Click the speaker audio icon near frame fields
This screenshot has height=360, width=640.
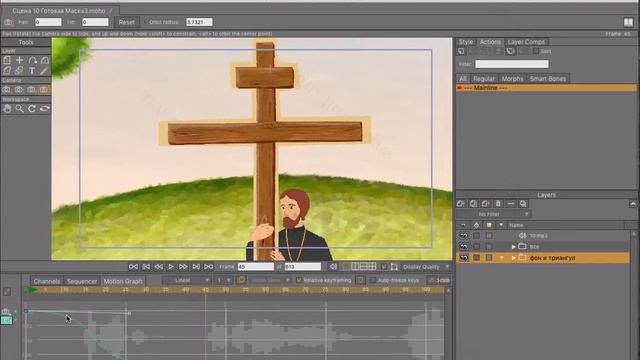pyautogui.click(x=333, y=267)
